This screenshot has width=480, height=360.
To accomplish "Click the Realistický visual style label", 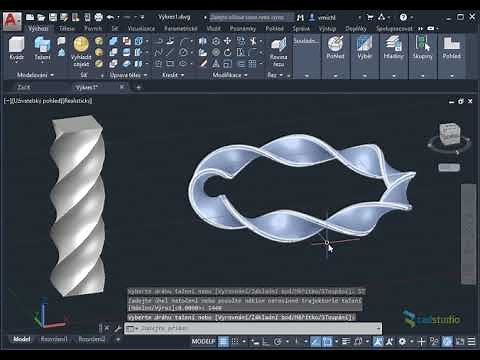I will tap(77, 100).
